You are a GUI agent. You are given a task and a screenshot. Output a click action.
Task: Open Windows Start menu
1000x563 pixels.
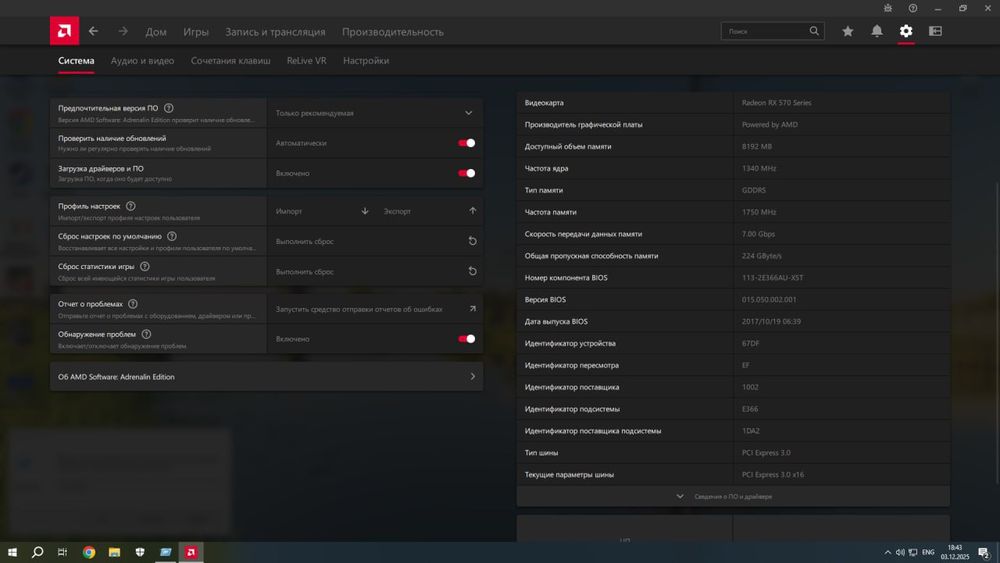12,552
